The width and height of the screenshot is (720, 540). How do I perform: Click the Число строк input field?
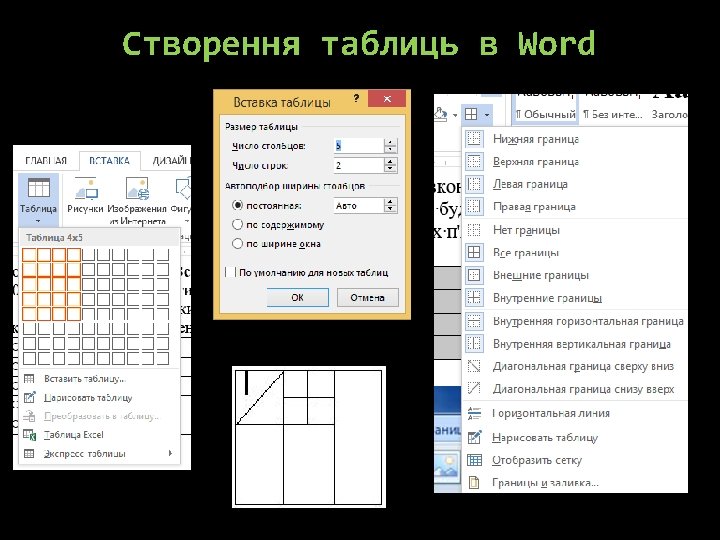click(359, 165)
